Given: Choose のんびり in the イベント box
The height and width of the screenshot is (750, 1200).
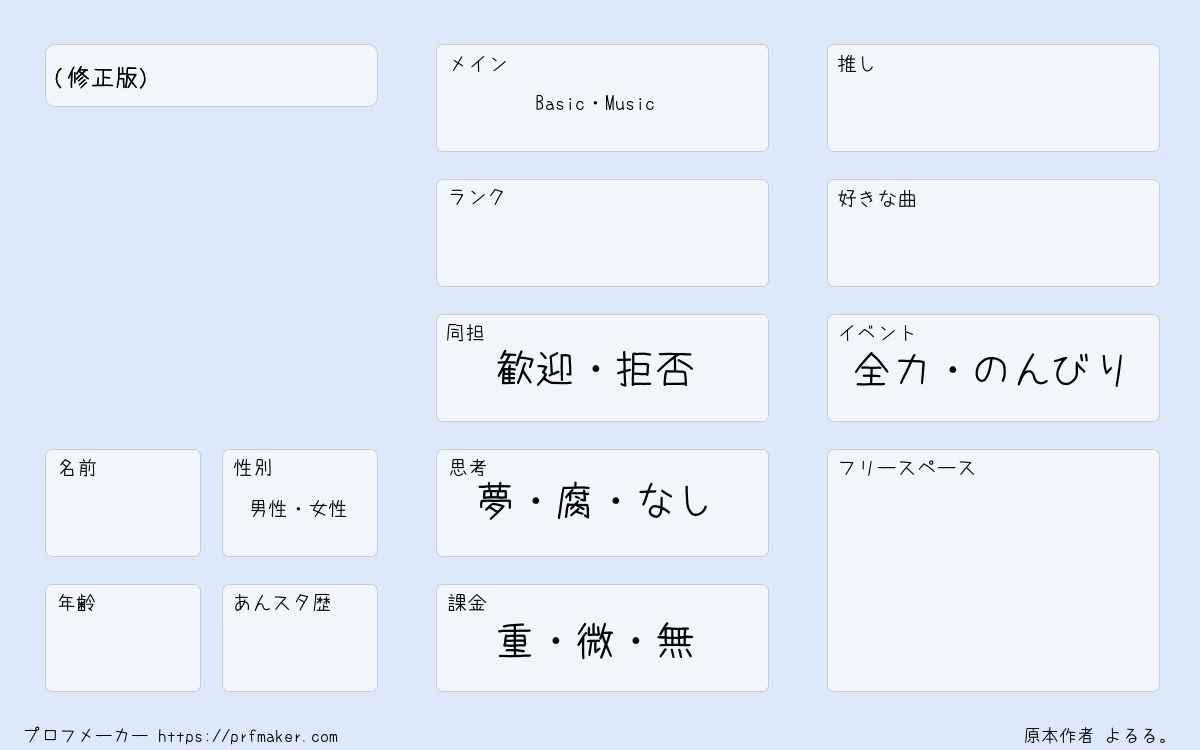Looking at the screenshot, I should 1051,369.
